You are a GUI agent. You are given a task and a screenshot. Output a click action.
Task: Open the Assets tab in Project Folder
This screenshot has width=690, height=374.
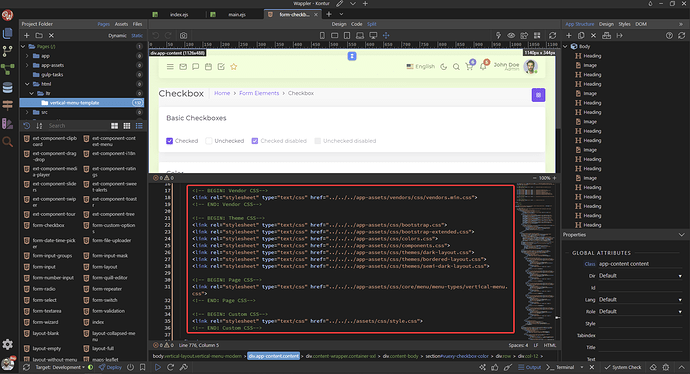(121, 24)
